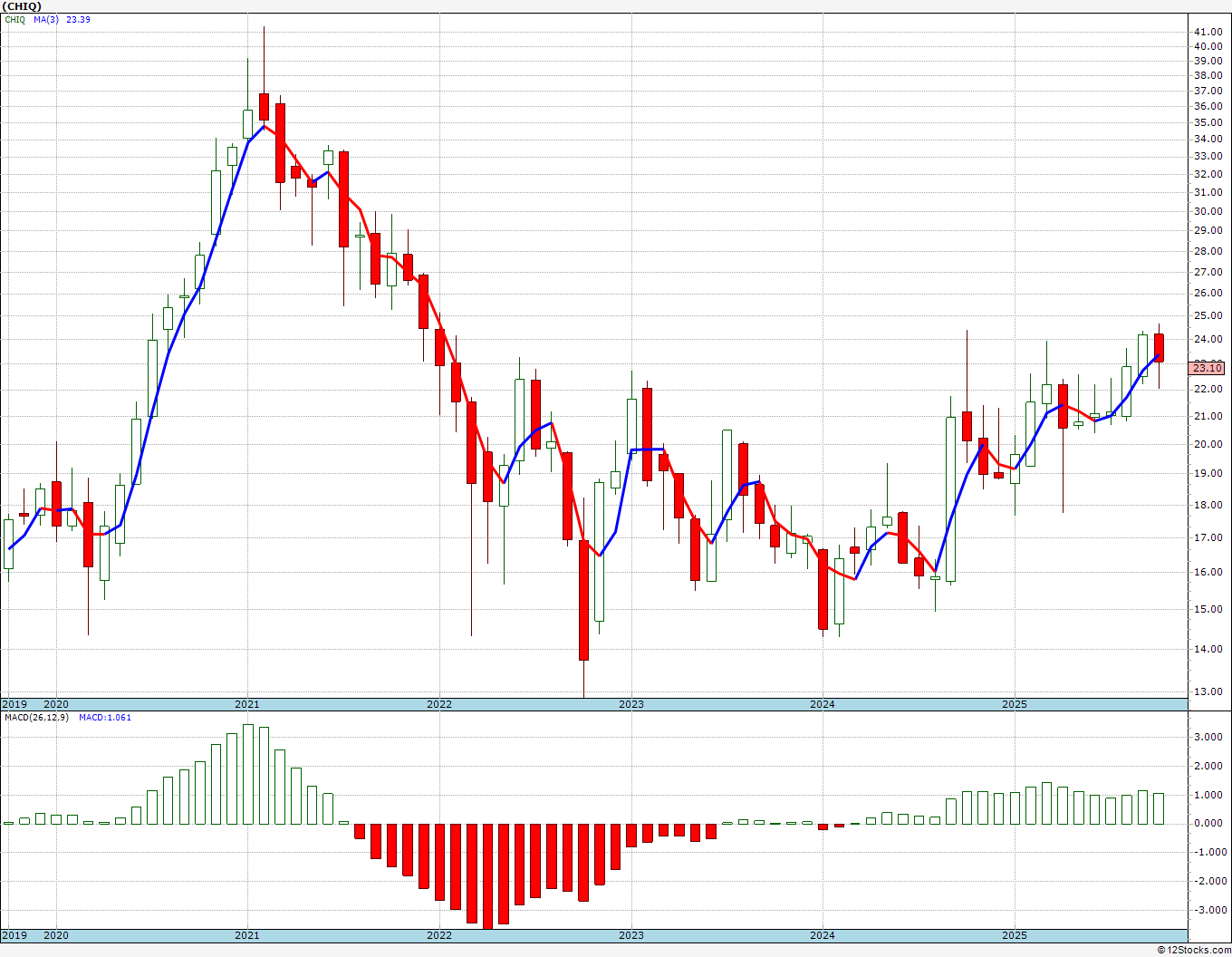Viewport: 1232px width, 957px height.
Task: Select the 25.00 price axis label
Action: 1208,315
